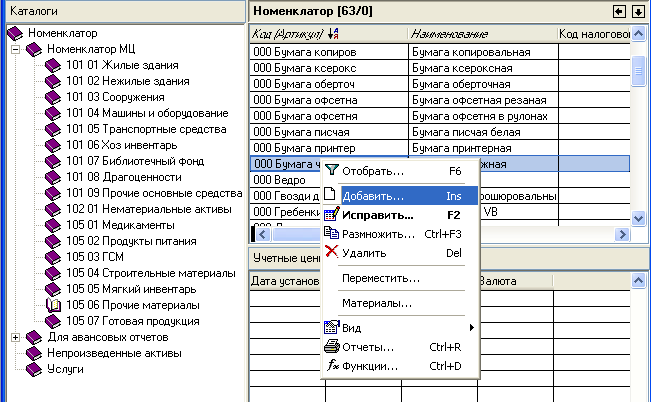Click the up arrow of the Учетные цены scrollbar

coord(639,281)
